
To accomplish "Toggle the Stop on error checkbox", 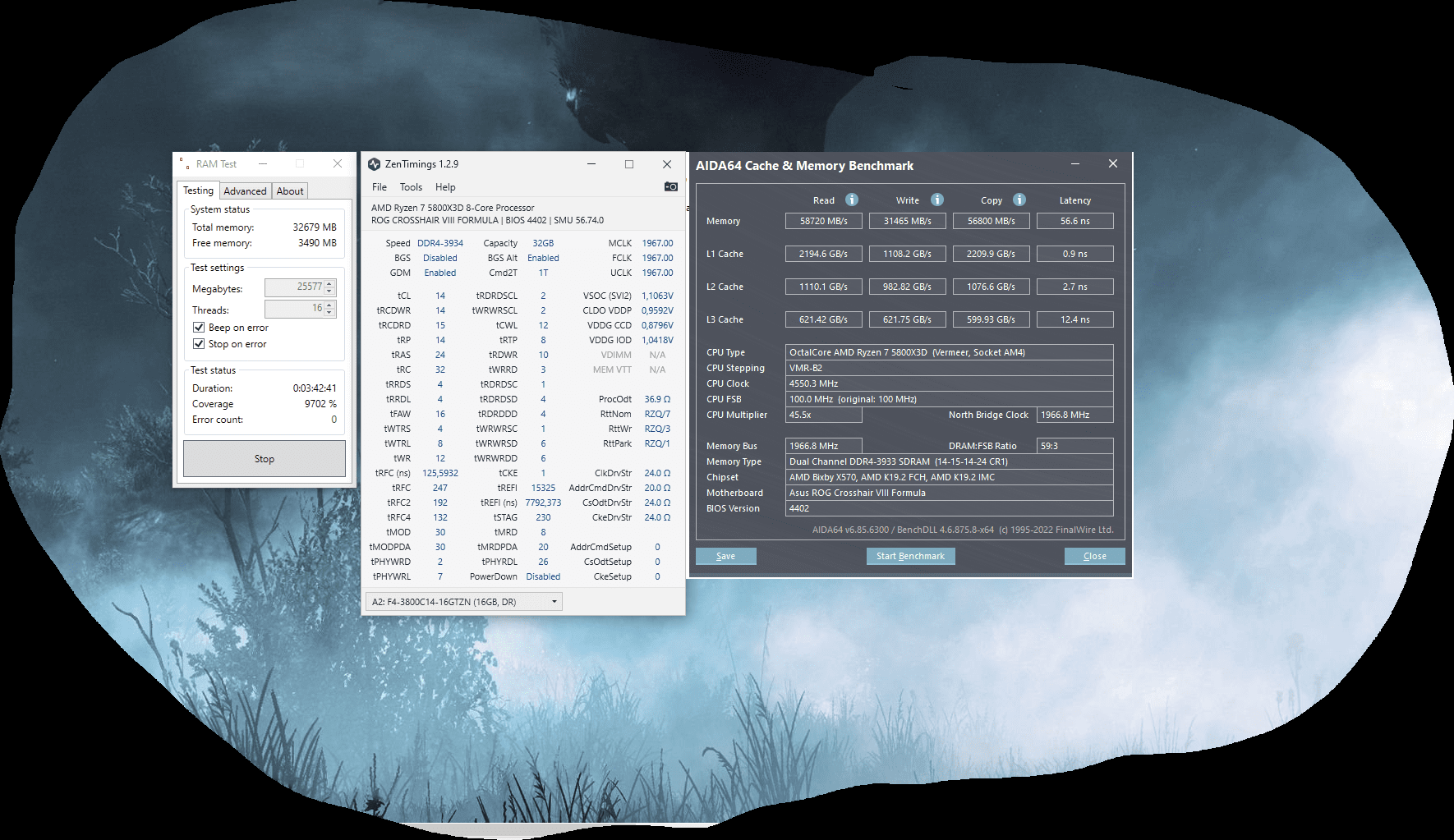I will click(199, 343).
